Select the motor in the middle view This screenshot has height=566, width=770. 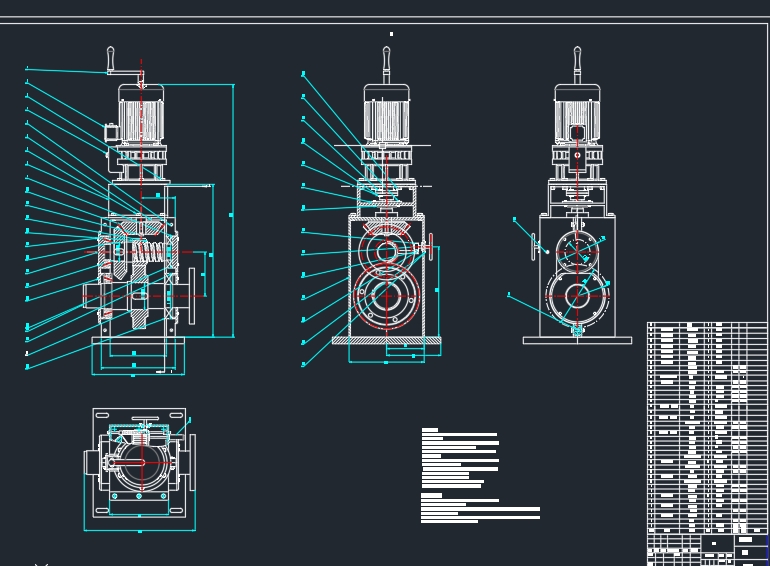click(386, 115)
